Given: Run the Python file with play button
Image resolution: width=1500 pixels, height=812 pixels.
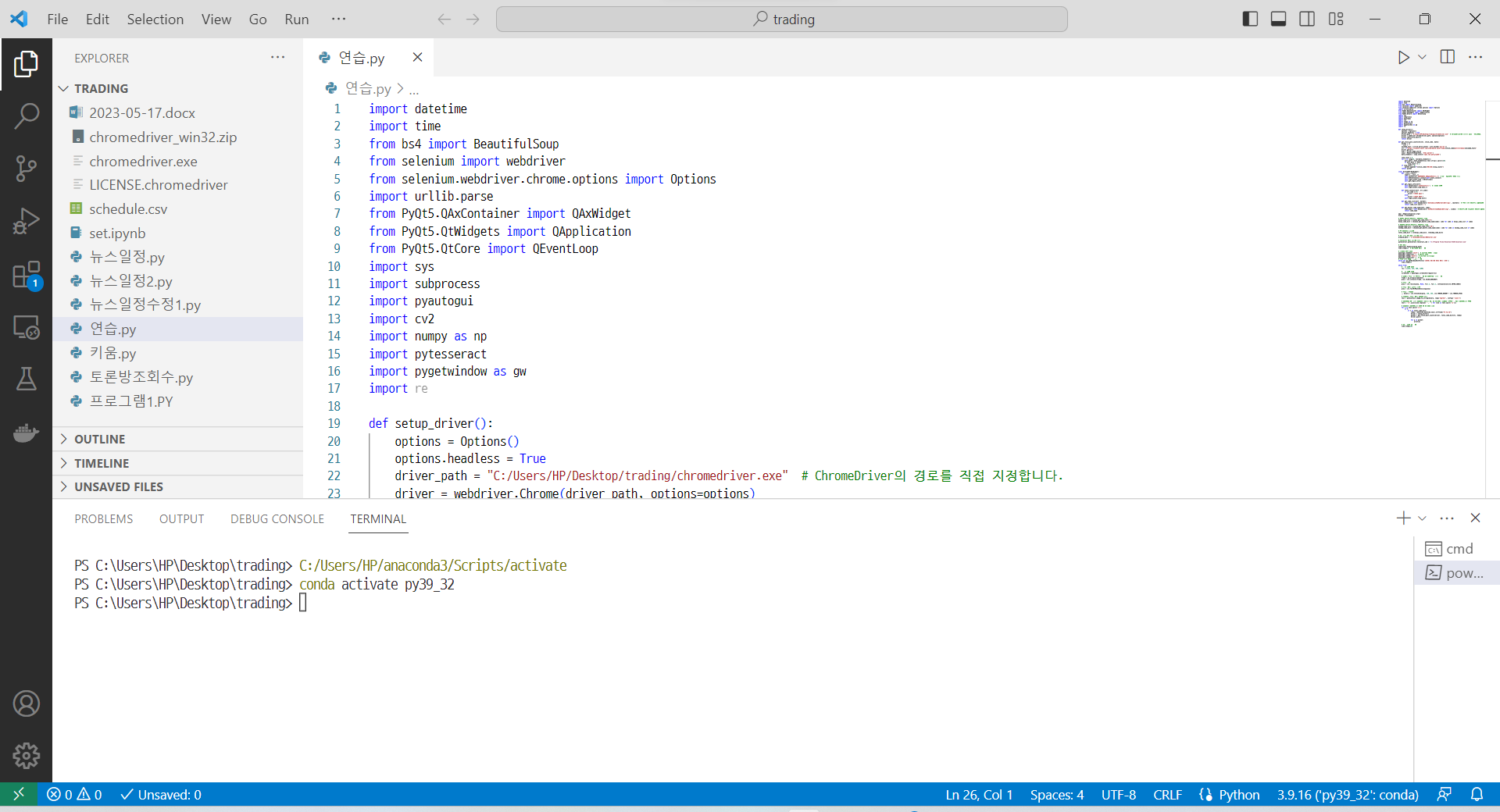Looking at the screenshot, I should [1403, 58].
